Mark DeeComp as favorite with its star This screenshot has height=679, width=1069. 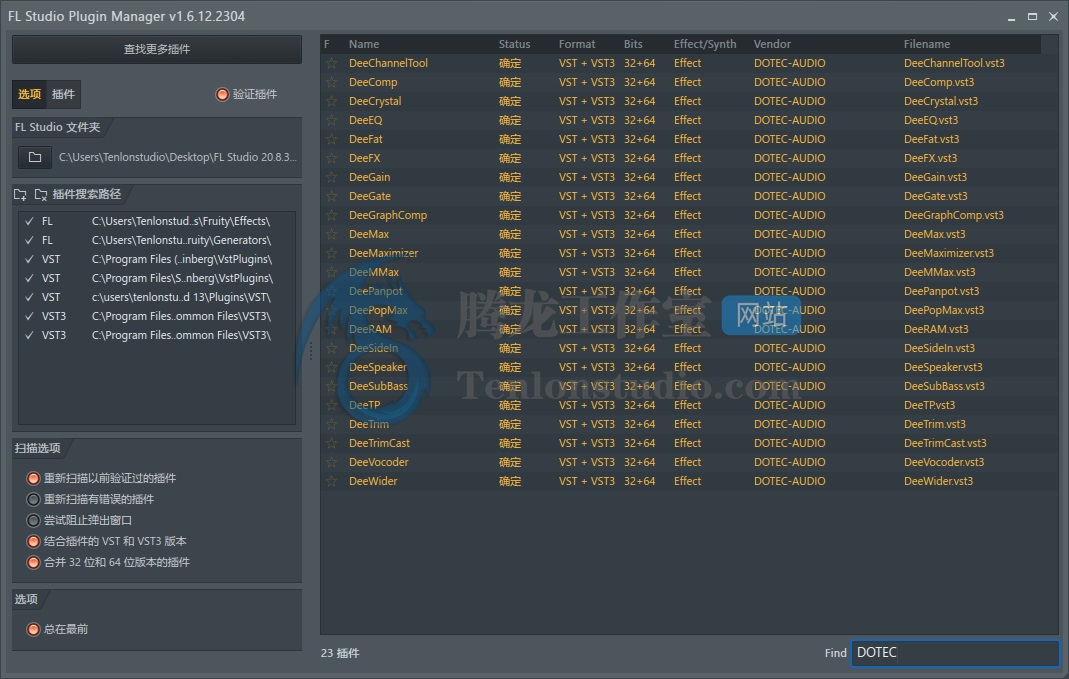pyautogui.click(x=331, y=82)
